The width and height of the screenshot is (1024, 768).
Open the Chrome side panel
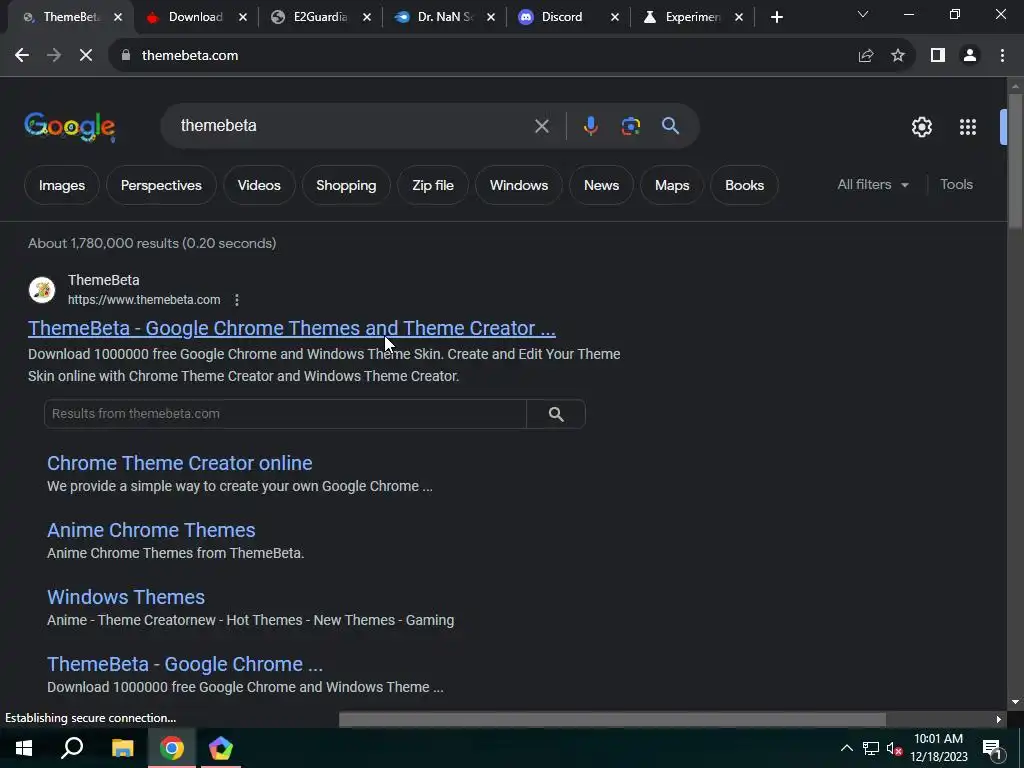938,56
